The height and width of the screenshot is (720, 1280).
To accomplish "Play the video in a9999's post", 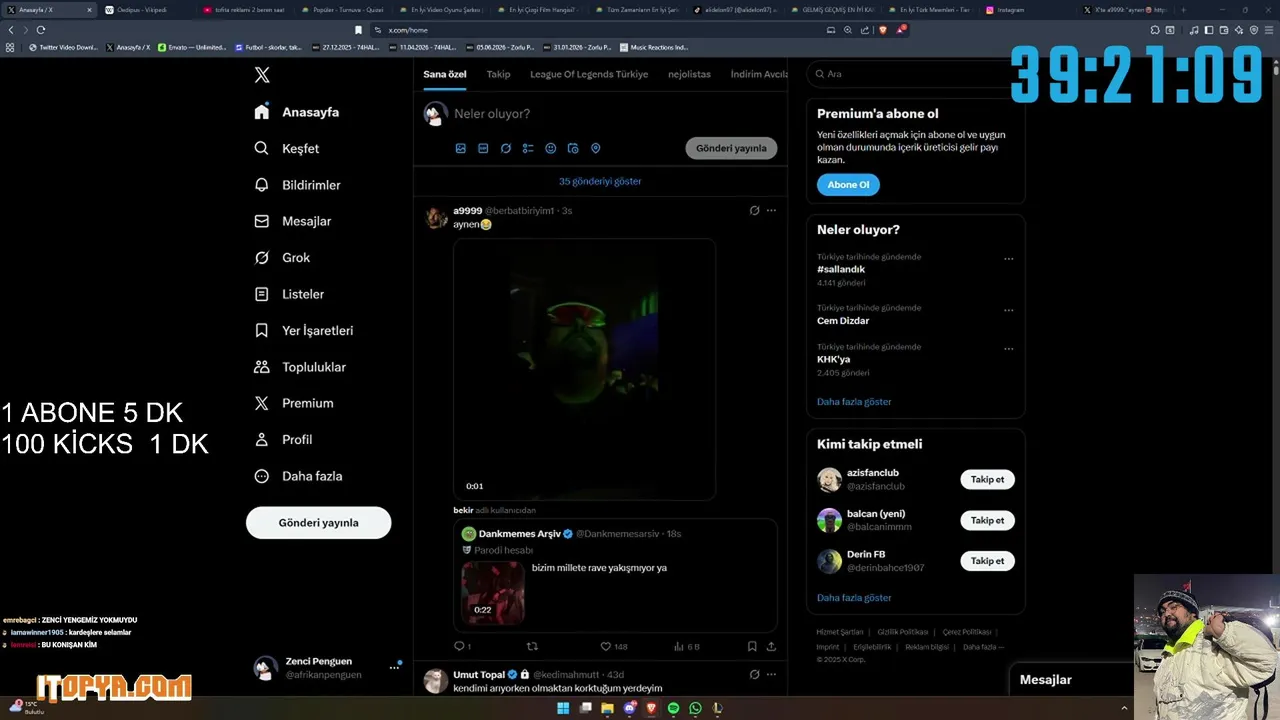I will [584, 369].
